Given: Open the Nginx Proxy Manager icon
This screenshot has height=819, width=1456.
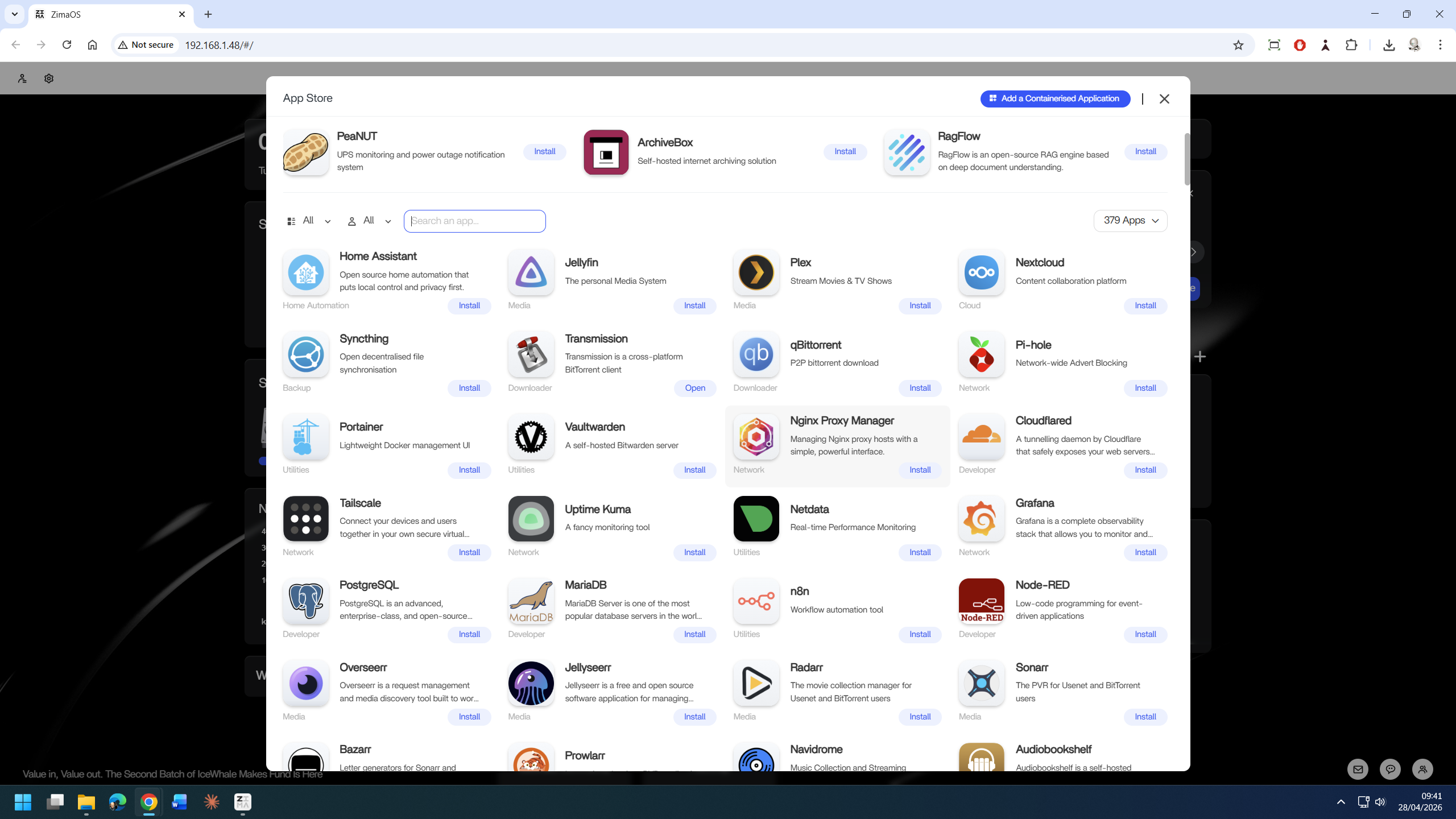Looking at the screenshot, I should coord(756,437).
